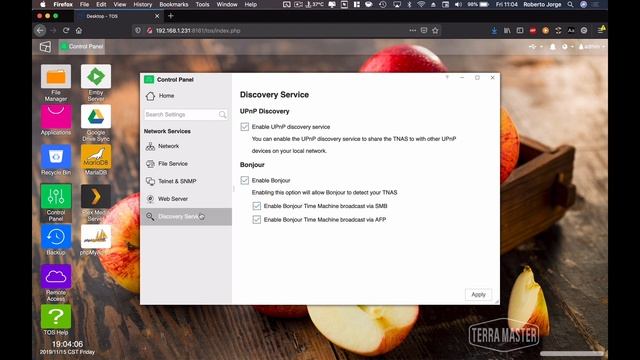This screenshot has height=360, width=640.
Task: Select the Desktop - TOS browser tab
Action: (x=118, y=16)
